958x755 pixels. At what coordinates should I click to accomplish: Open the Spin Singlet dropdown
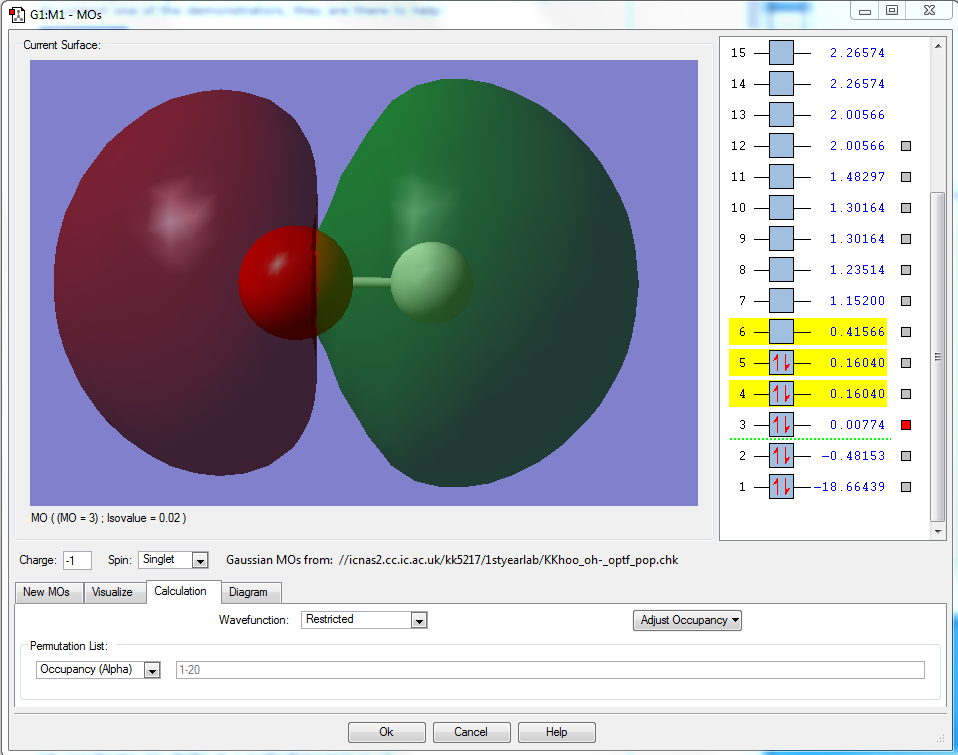click(199, 560)
